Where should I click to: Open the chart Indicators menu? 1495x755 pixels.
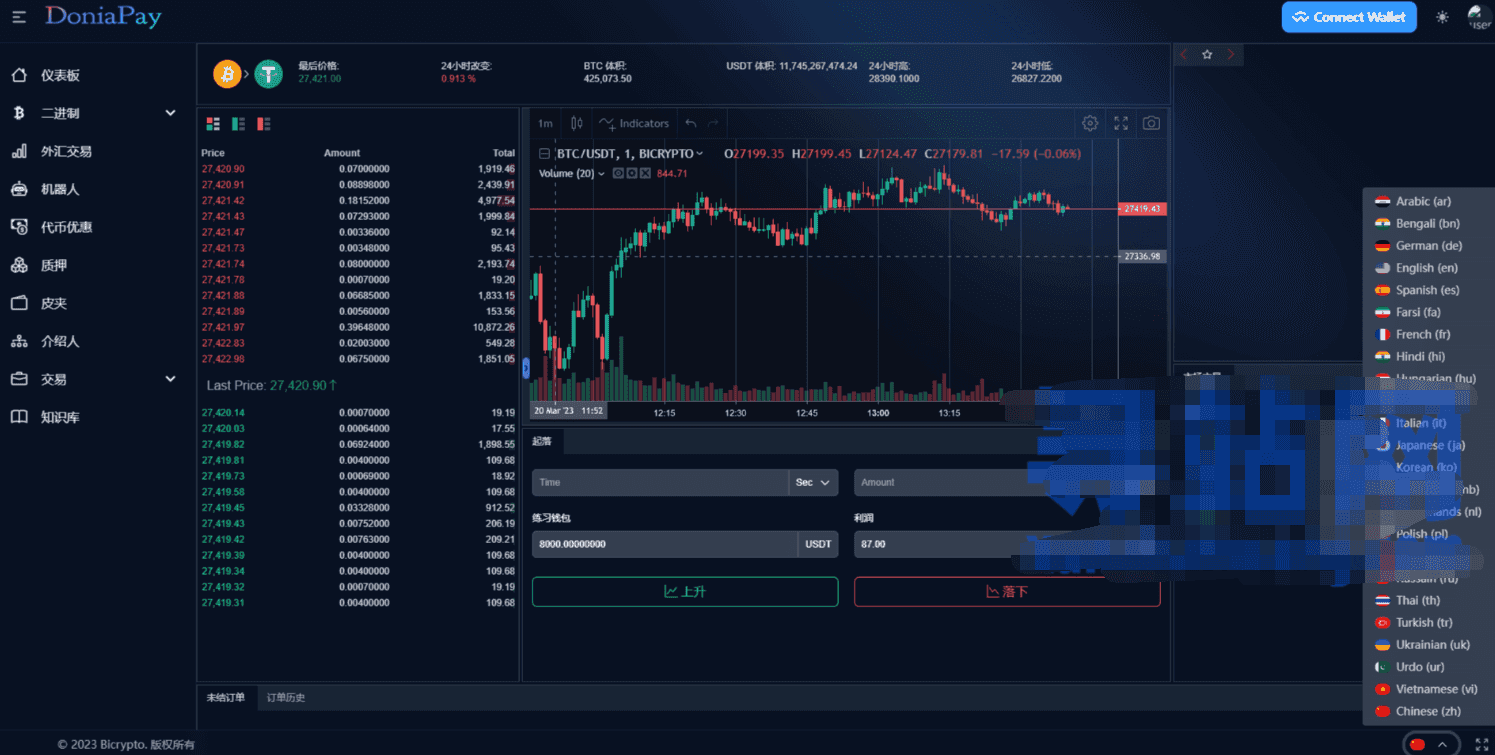[x=634, y=123]
